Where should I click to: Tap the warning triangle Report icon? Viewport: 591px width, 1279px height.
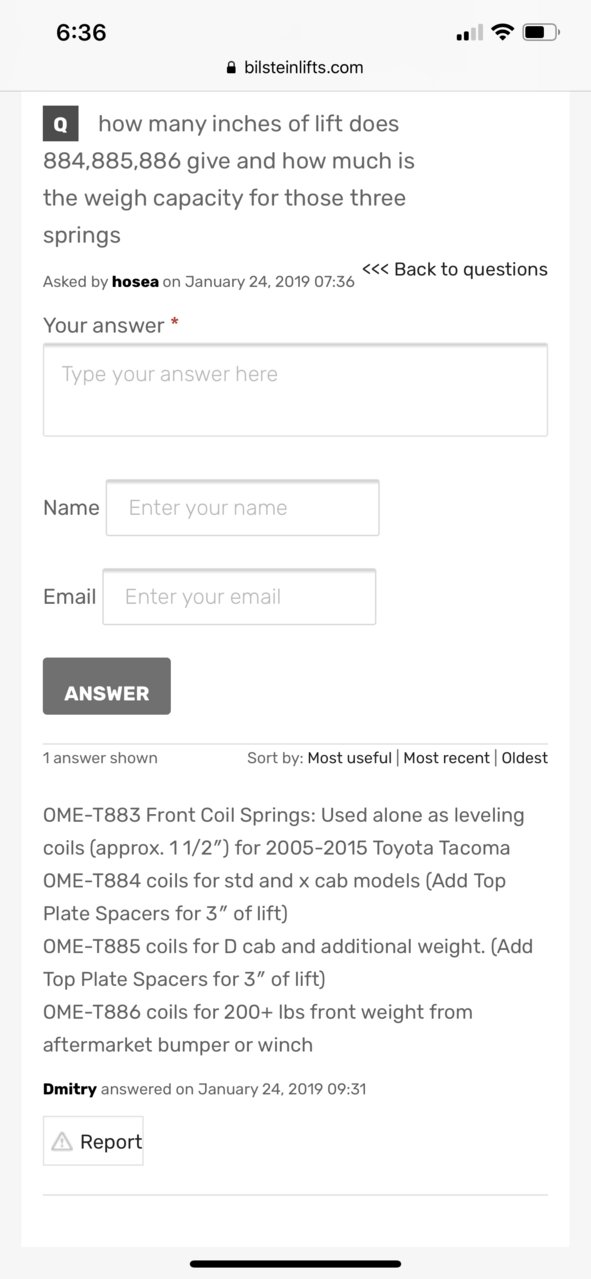point(62,1141)
